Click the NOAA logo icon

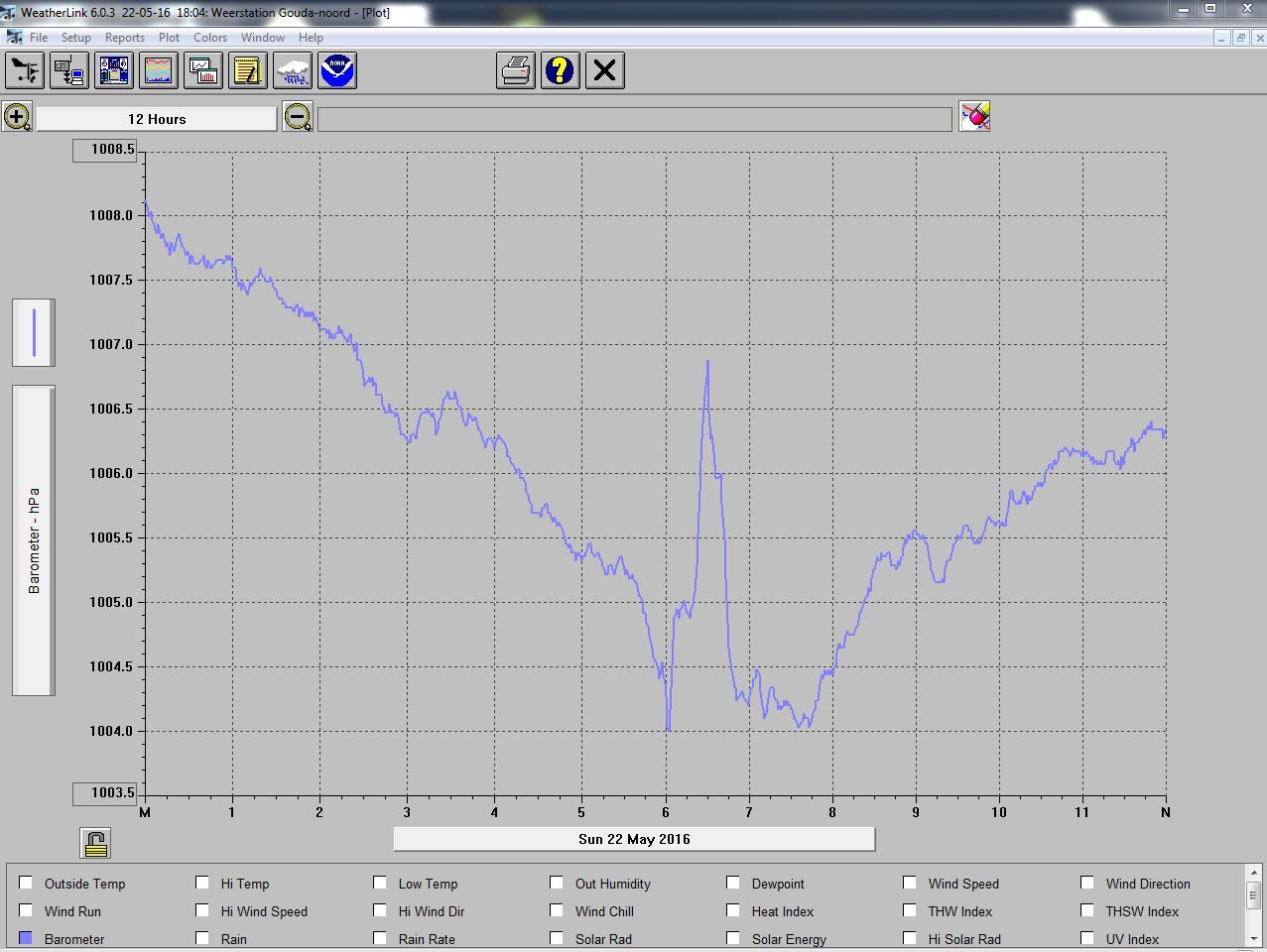pyautogui.click(x=337, y=70)
